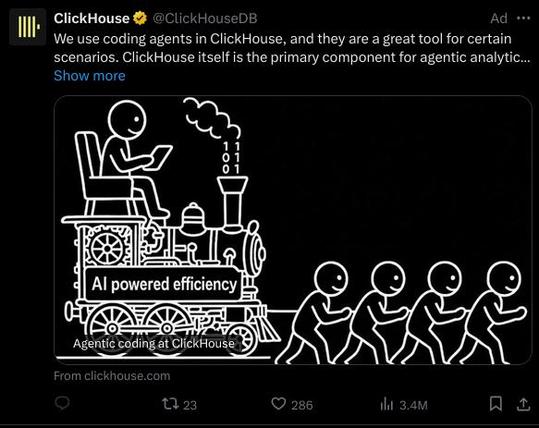Open the three-dot more options menu
The width and height of the screenshot is (539, 428).
pos(524,18)
